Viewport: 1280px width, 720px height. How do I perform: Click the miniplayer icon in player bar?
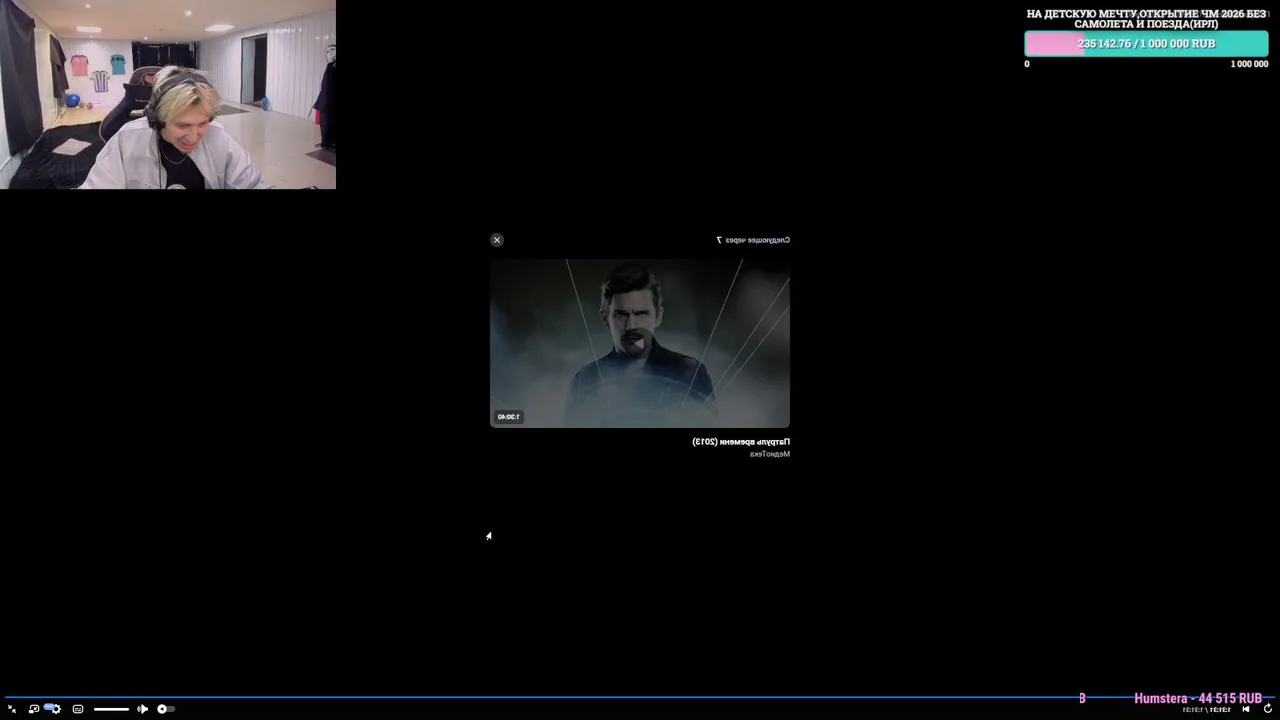tap(34, 709)
